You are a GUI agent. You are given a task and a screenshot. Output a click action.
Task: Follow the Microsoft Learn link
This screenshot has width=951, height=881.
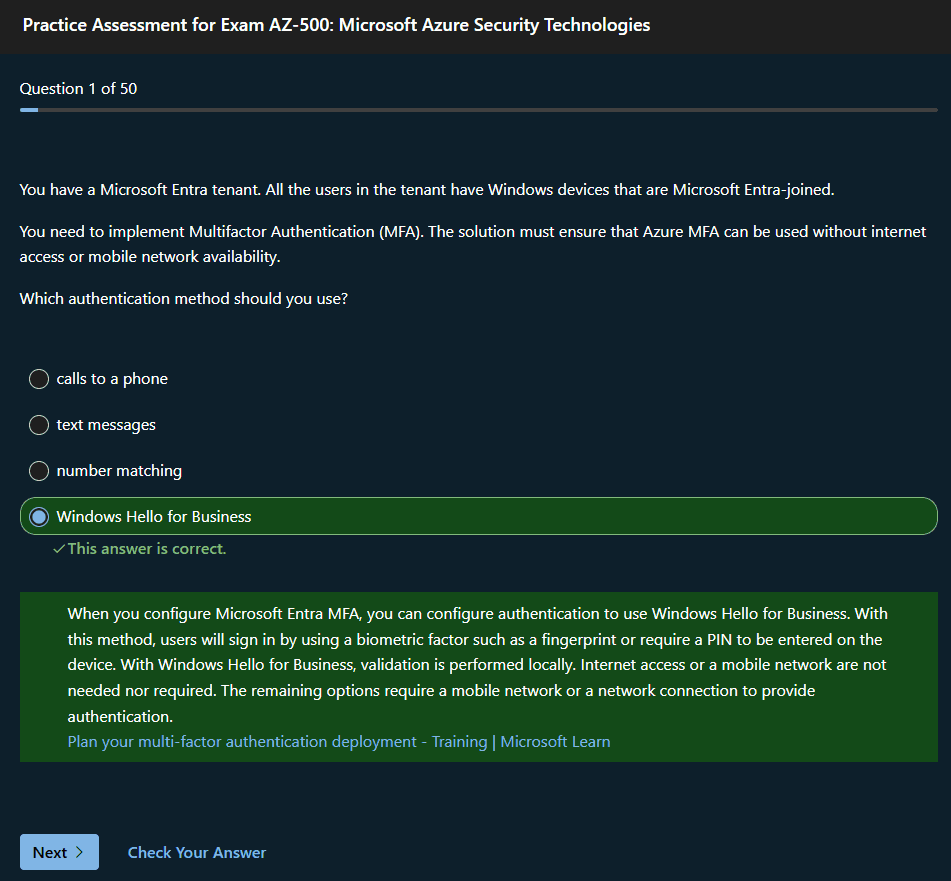tap(555, 742)
